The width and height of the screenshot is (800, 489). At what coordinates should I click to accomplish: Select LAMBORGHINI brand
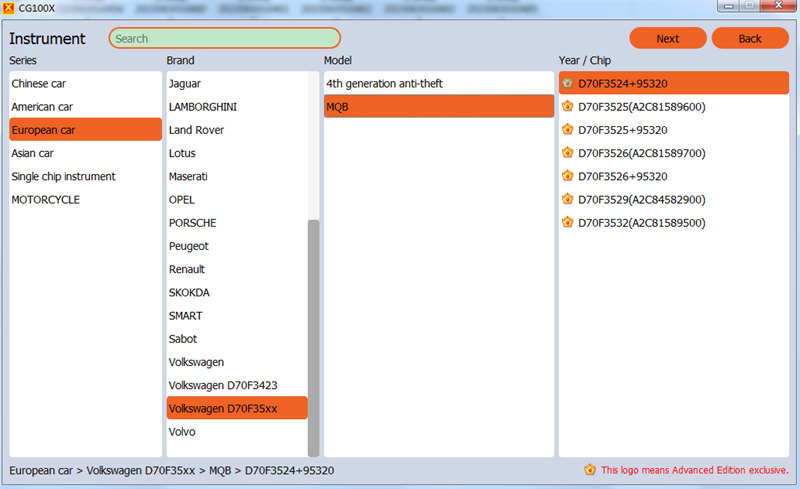tap(237, 107)
